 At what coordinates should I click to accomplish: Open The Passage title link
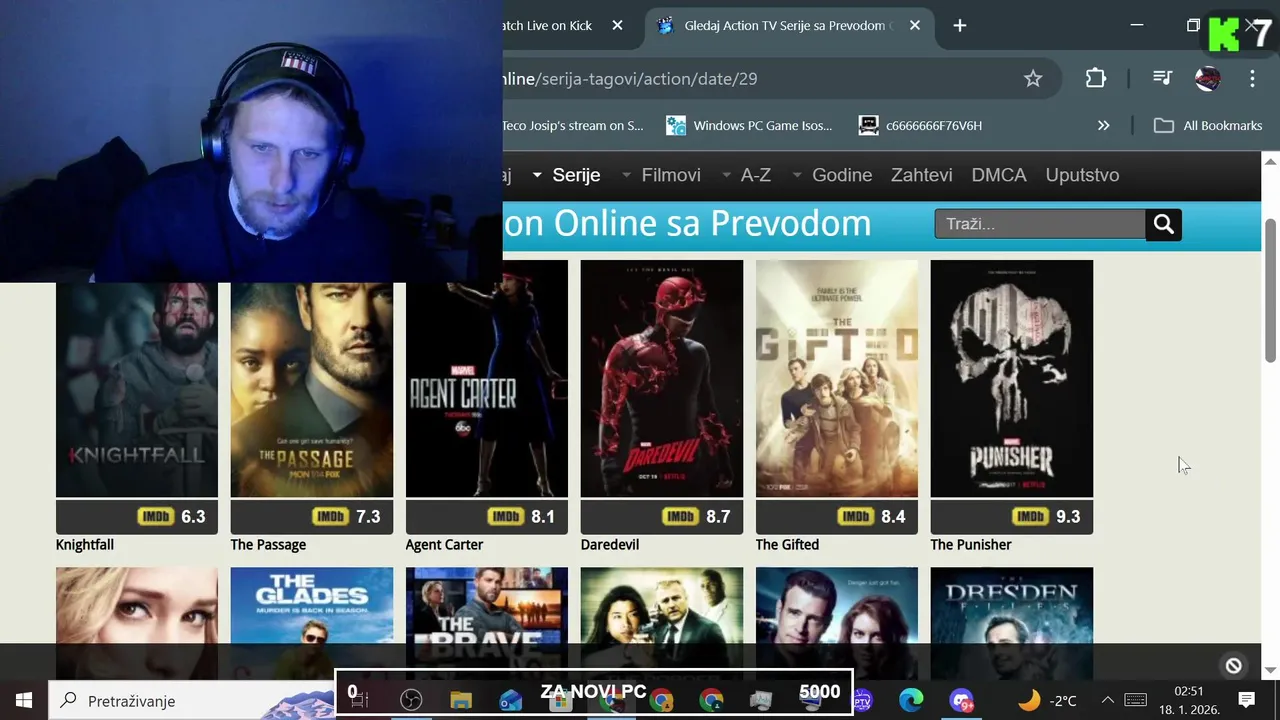[268, 544]
